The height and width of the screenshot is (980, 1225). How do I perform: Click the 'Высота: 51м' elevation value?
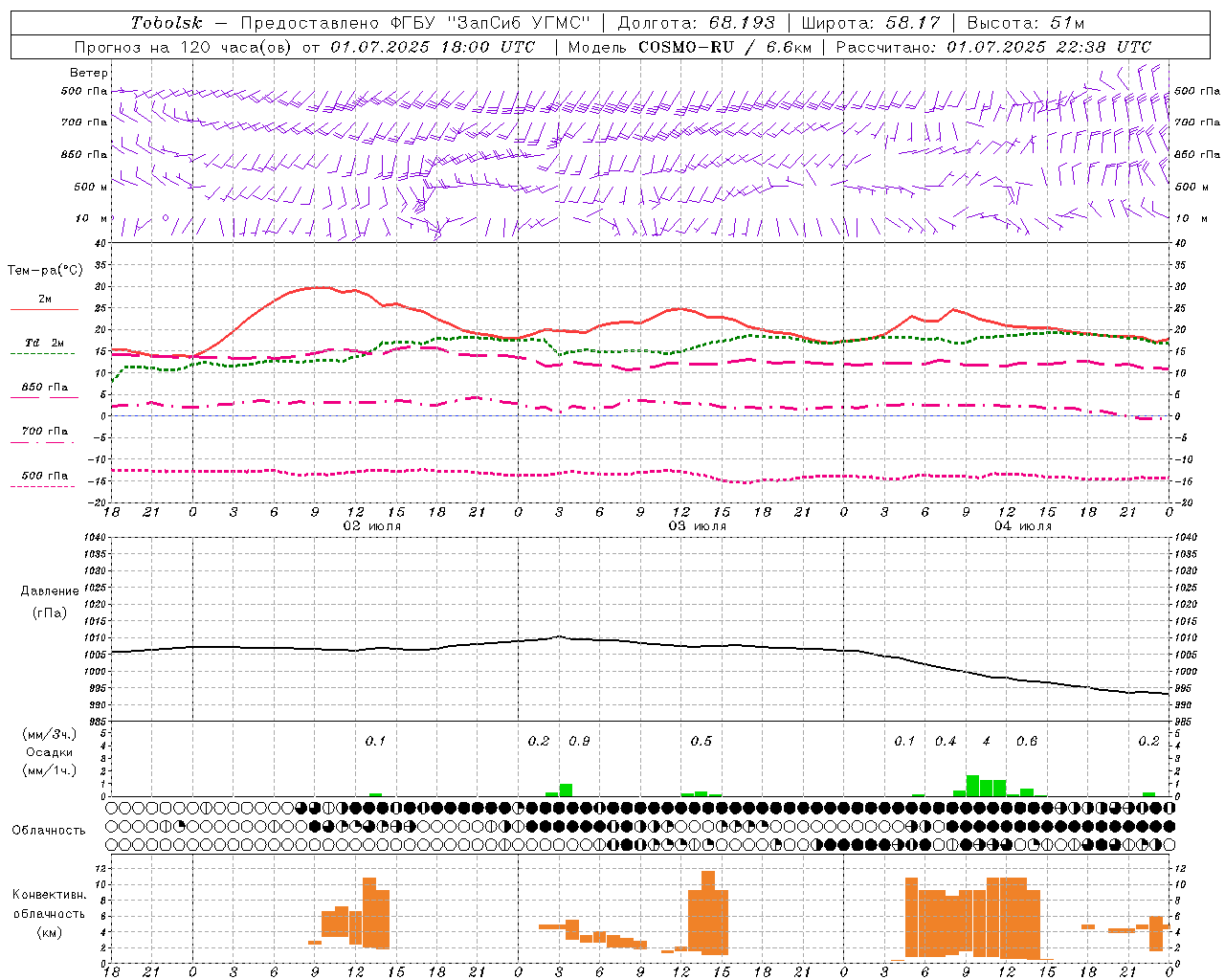pyautogui.click(x=1026, y=23)
